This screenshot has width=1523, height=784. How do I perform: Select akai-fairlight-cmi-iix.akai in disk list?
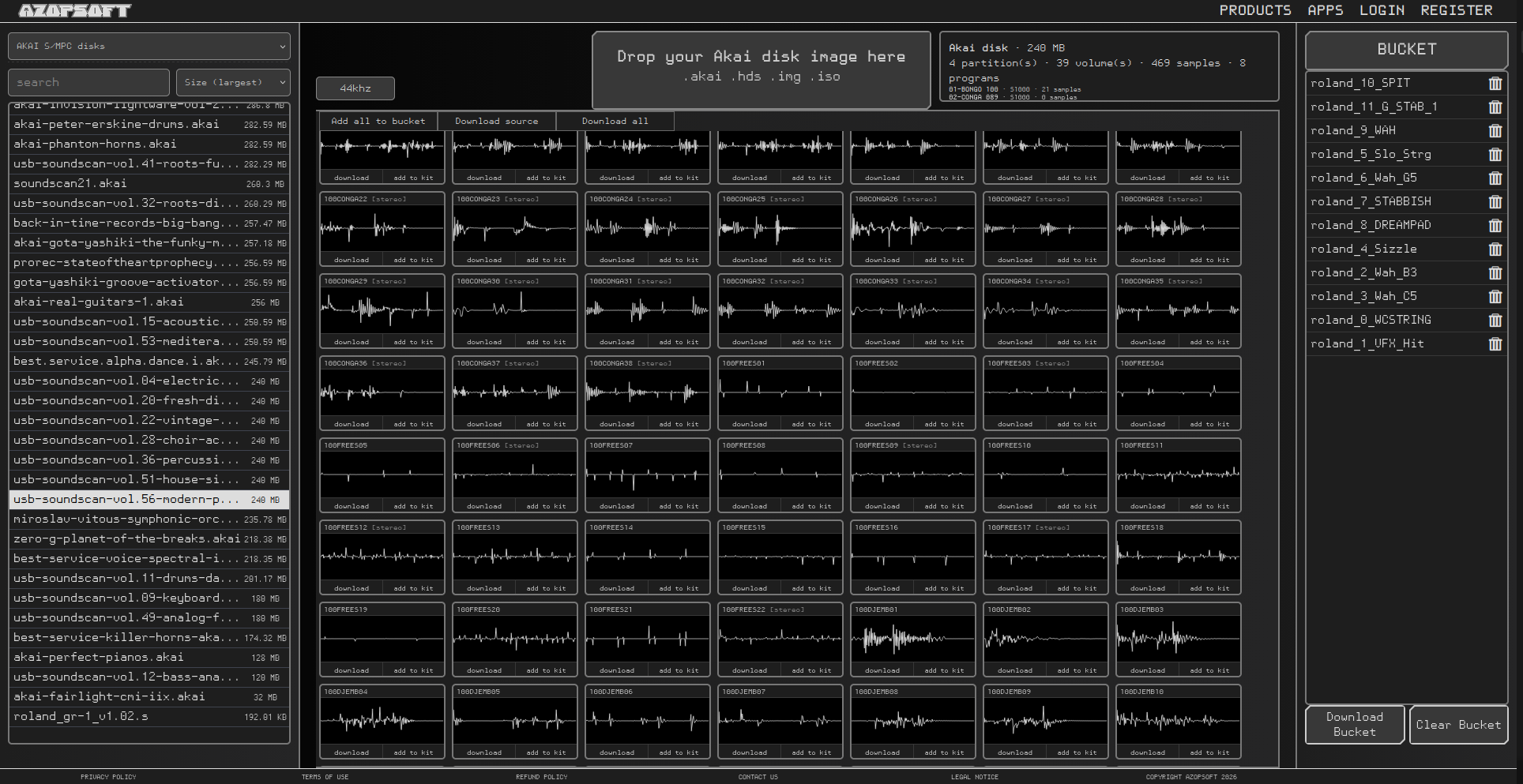tap(149, 696)
